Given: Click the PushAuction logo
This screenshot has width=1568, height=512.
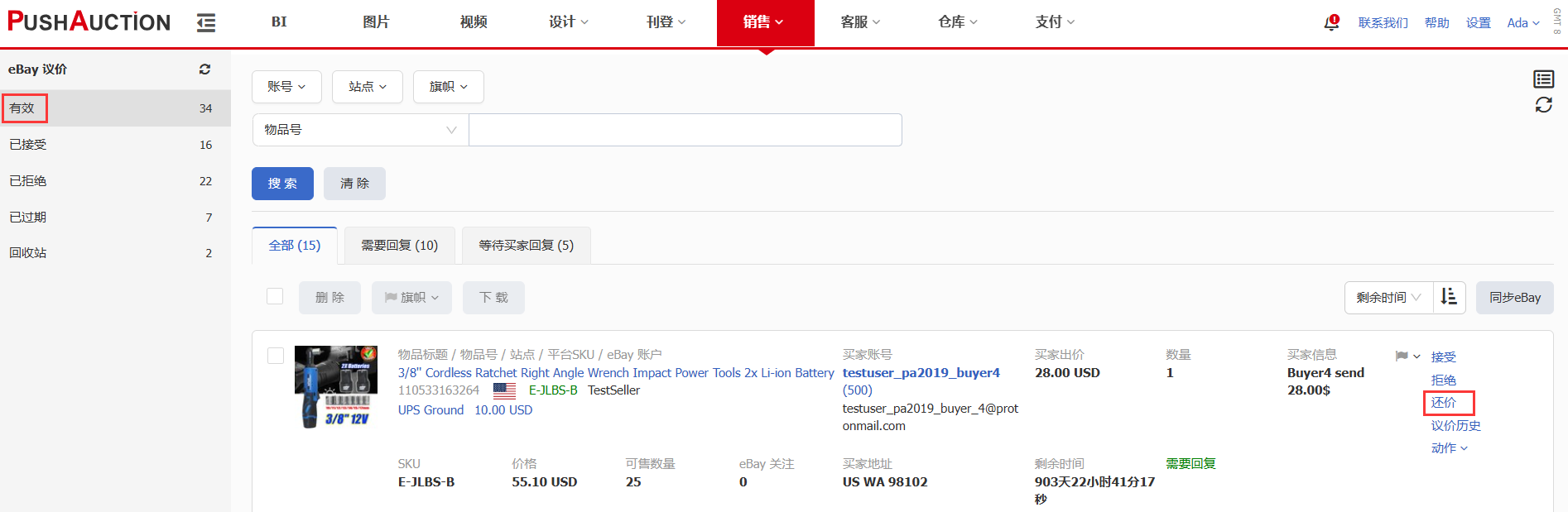Looking at the screenshot, I should (89, 22).
